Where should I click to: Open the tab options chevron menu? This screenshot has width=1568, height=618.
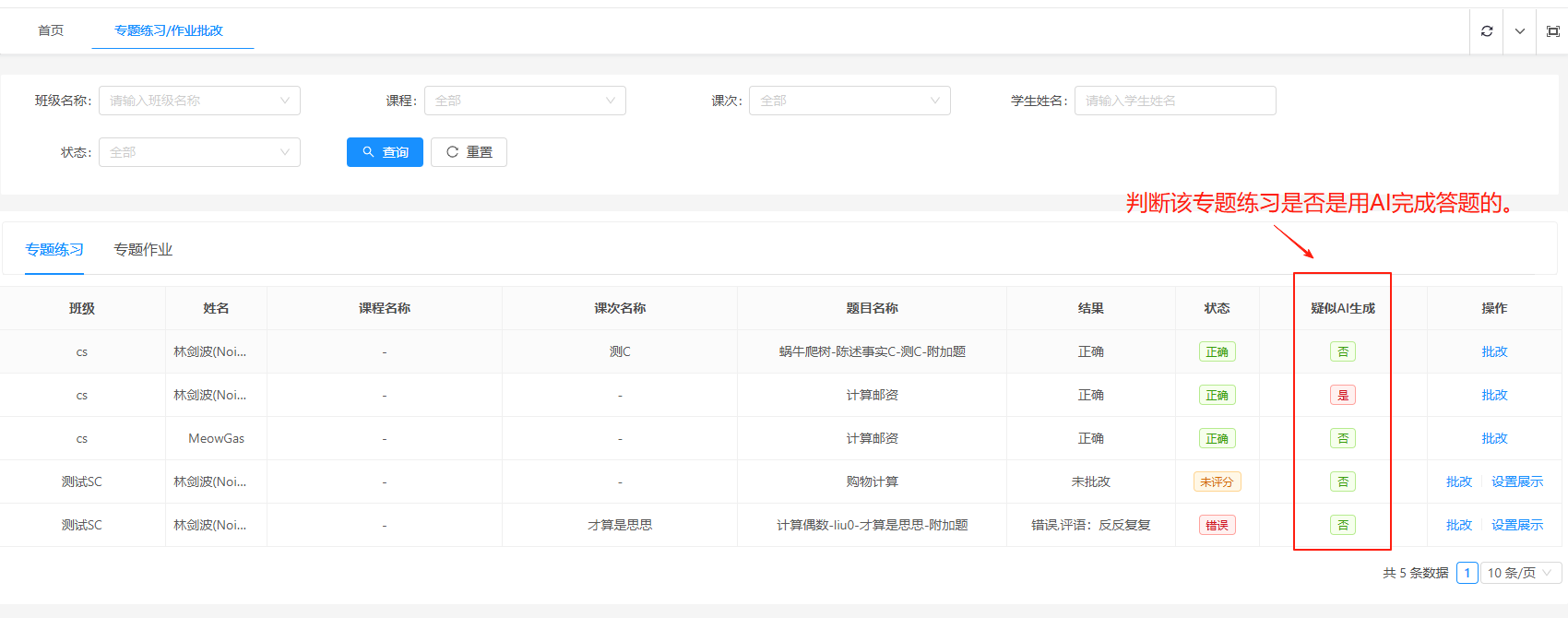click(1520, 31)
